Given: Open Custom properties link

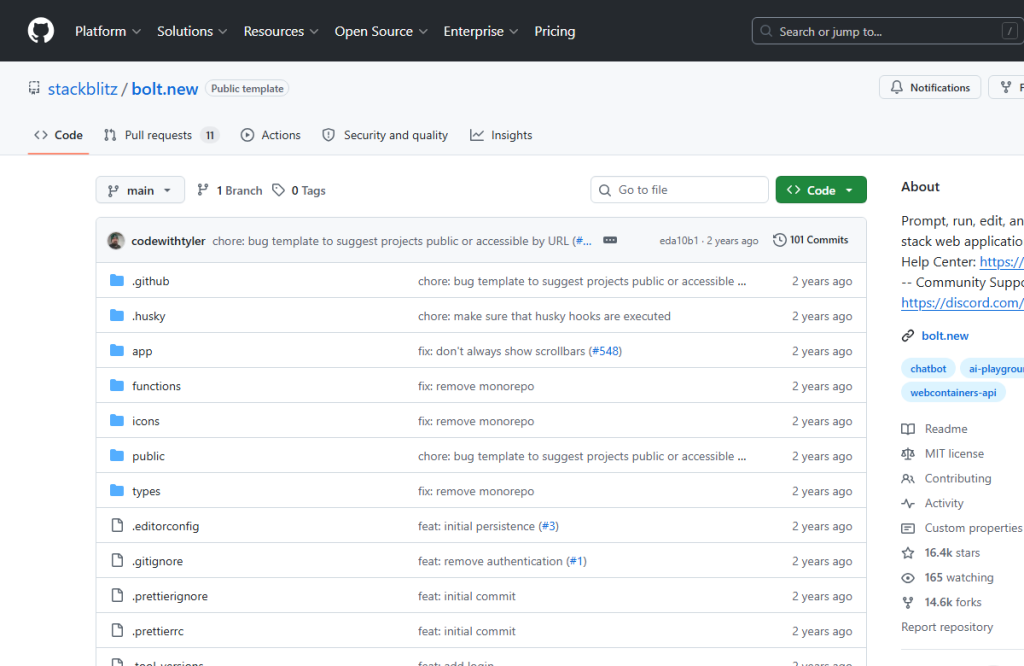Looking at the screenshot, I should pyautogui.click(x=973, y=528).
